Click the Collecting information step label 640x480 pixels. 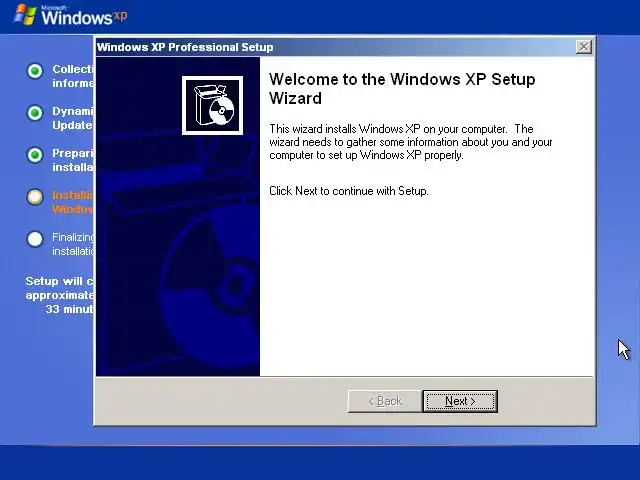[73, 76]
